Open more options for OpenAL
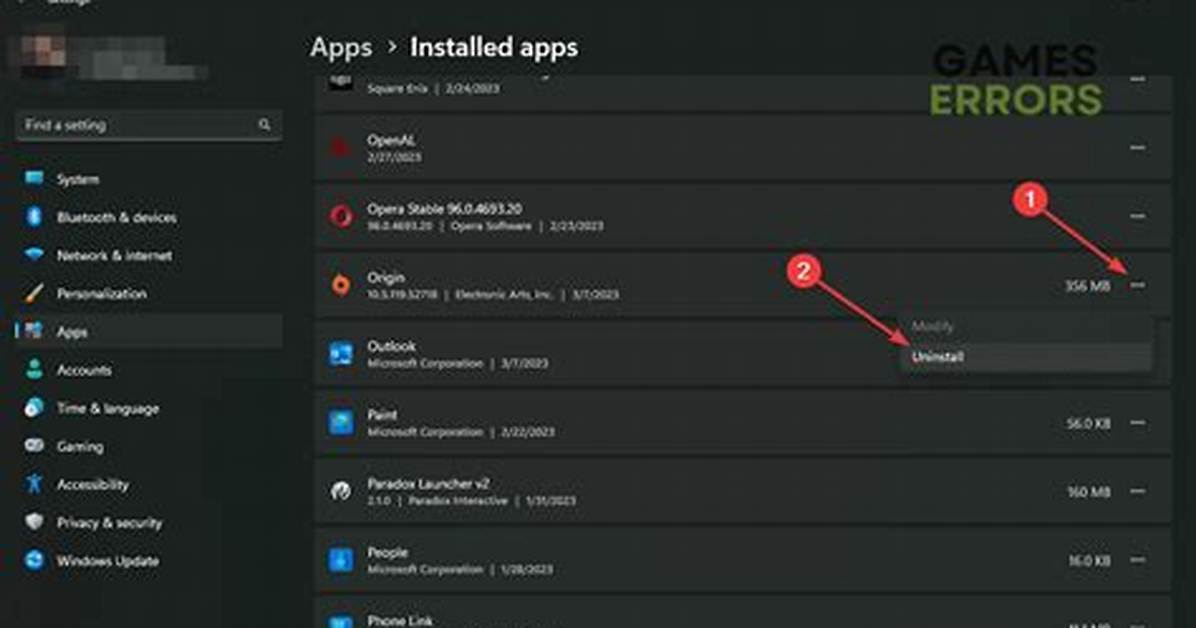1196x628 pixels. pyautogui.click(x=1137, y=147)
